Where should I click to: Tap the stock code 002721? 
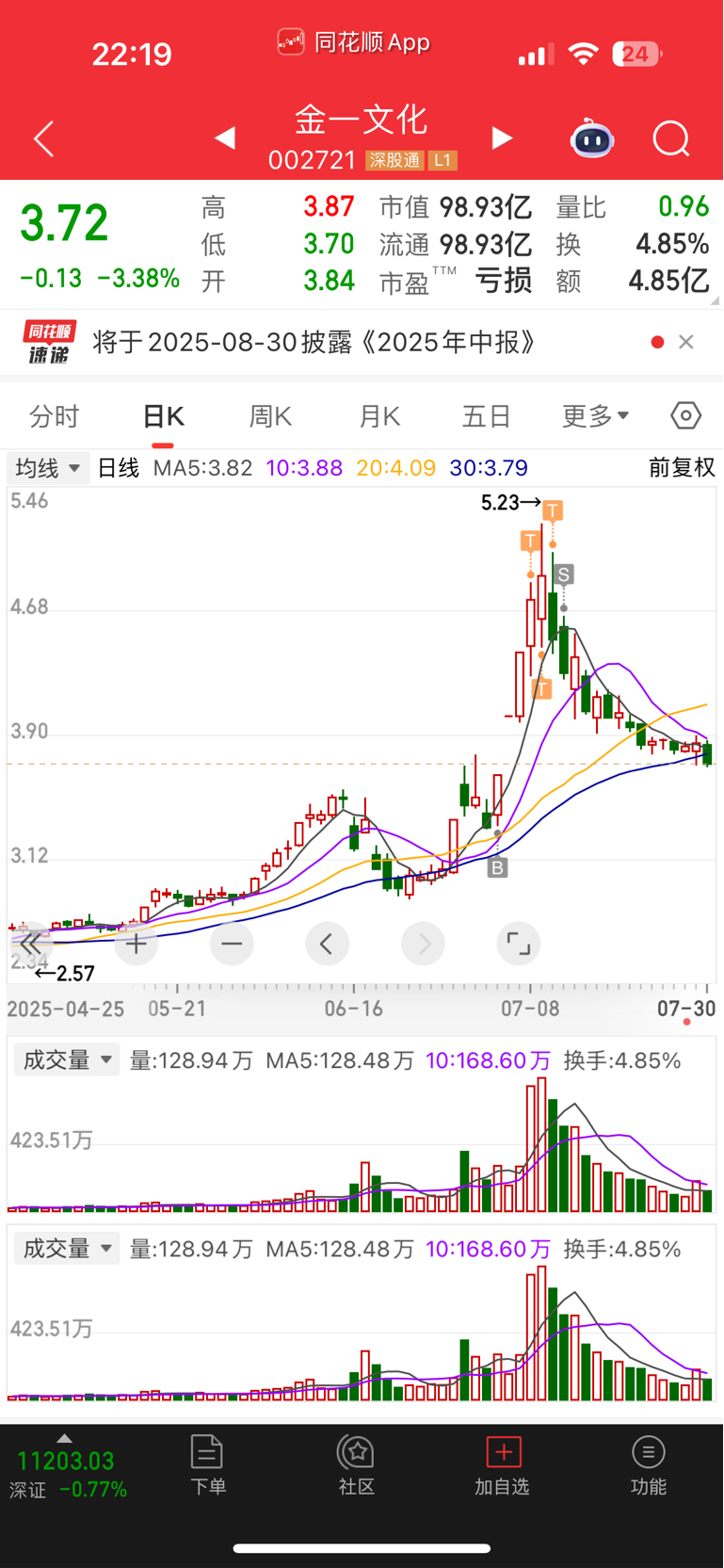coord(312,160)
